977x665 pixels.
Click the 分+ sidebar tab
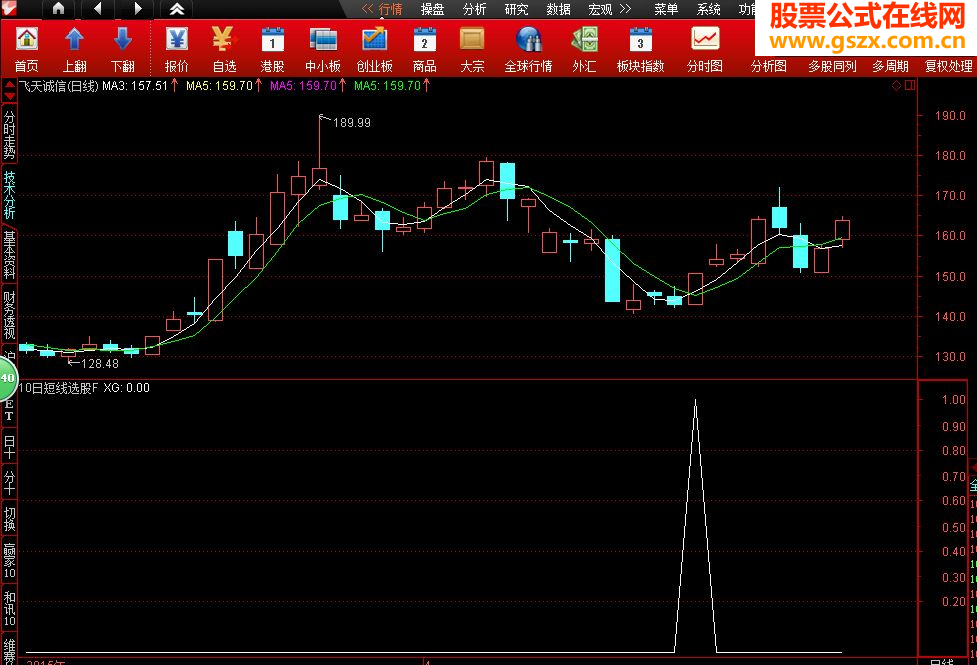click(x=9, y=483)
